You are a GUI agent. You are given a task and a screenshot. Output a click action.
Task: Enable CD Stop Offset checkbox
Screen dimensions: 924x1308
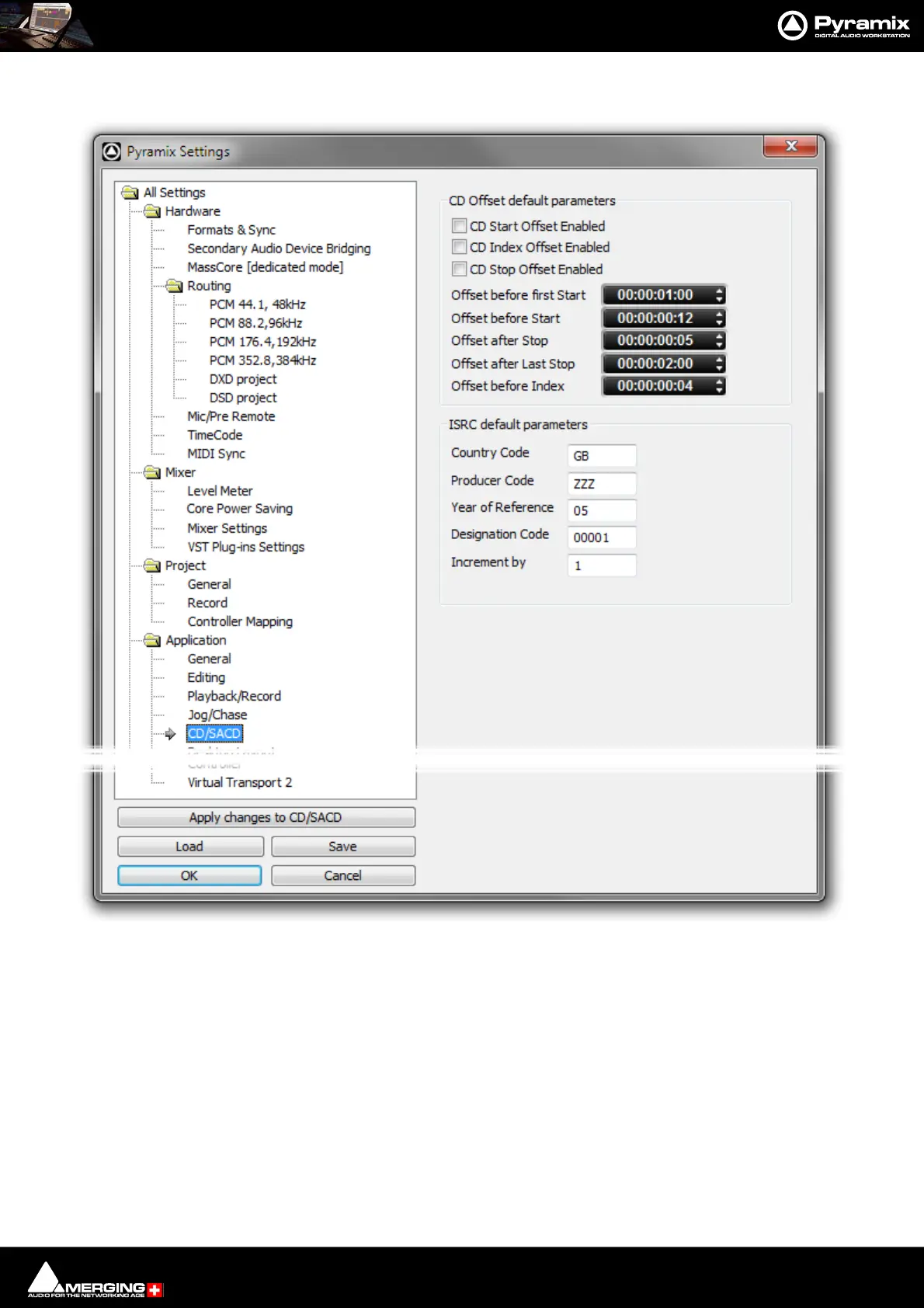click(460, 269)
